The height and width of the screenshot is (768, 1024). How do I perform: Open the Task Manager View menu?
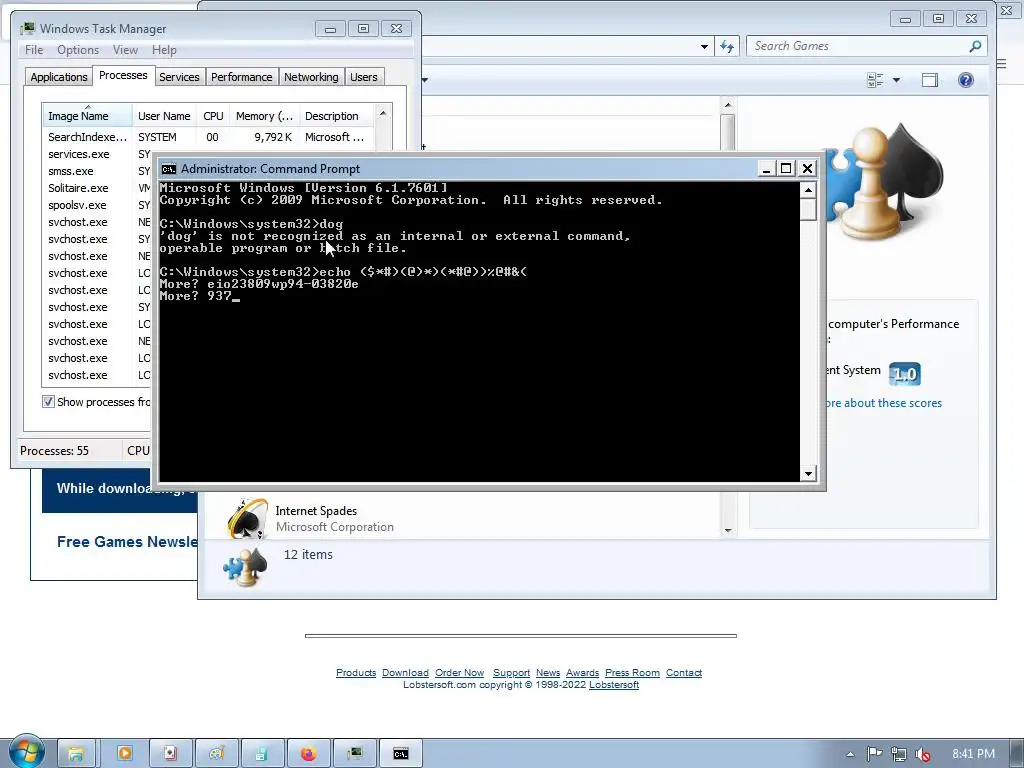[125, 50]
